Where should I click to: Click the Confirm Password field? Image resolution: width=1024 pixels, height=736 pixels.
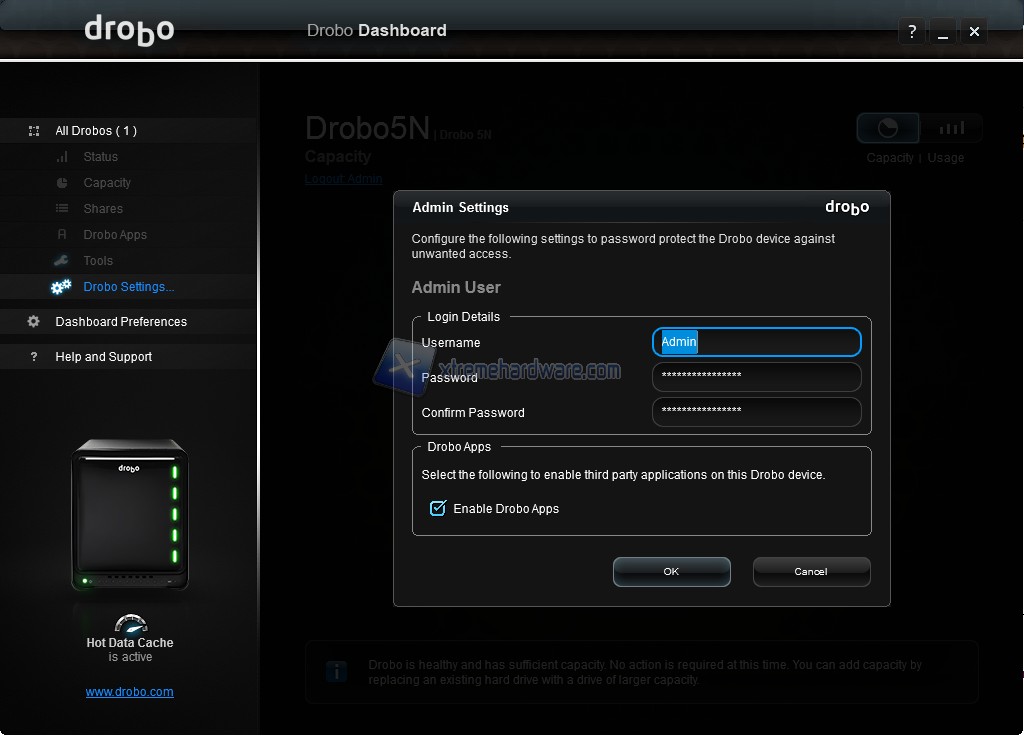pyautogui.click(x=756, y=412)
